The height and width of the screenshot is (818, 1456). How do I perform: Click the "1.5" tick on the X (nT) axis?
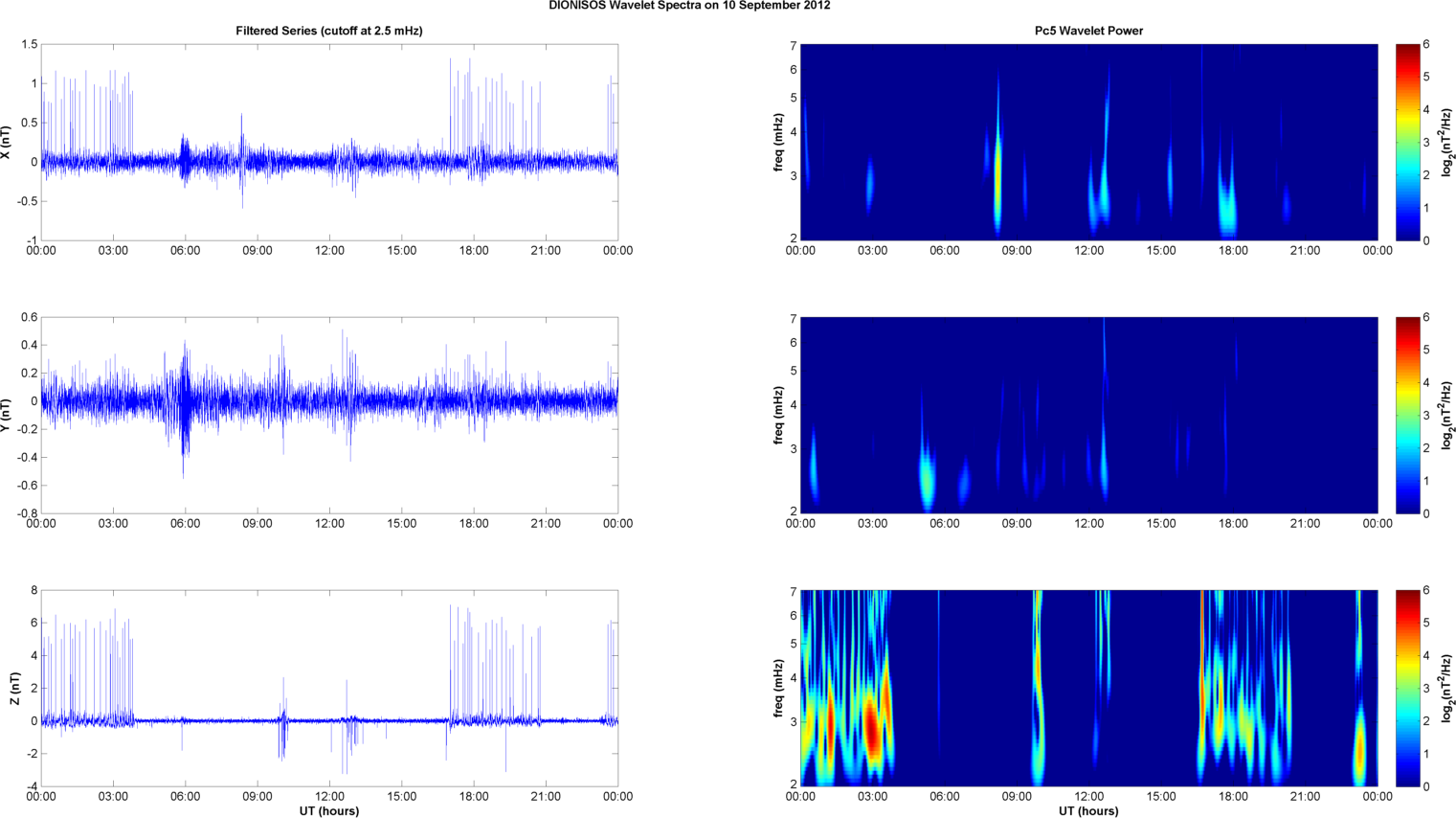coord(29,45)
